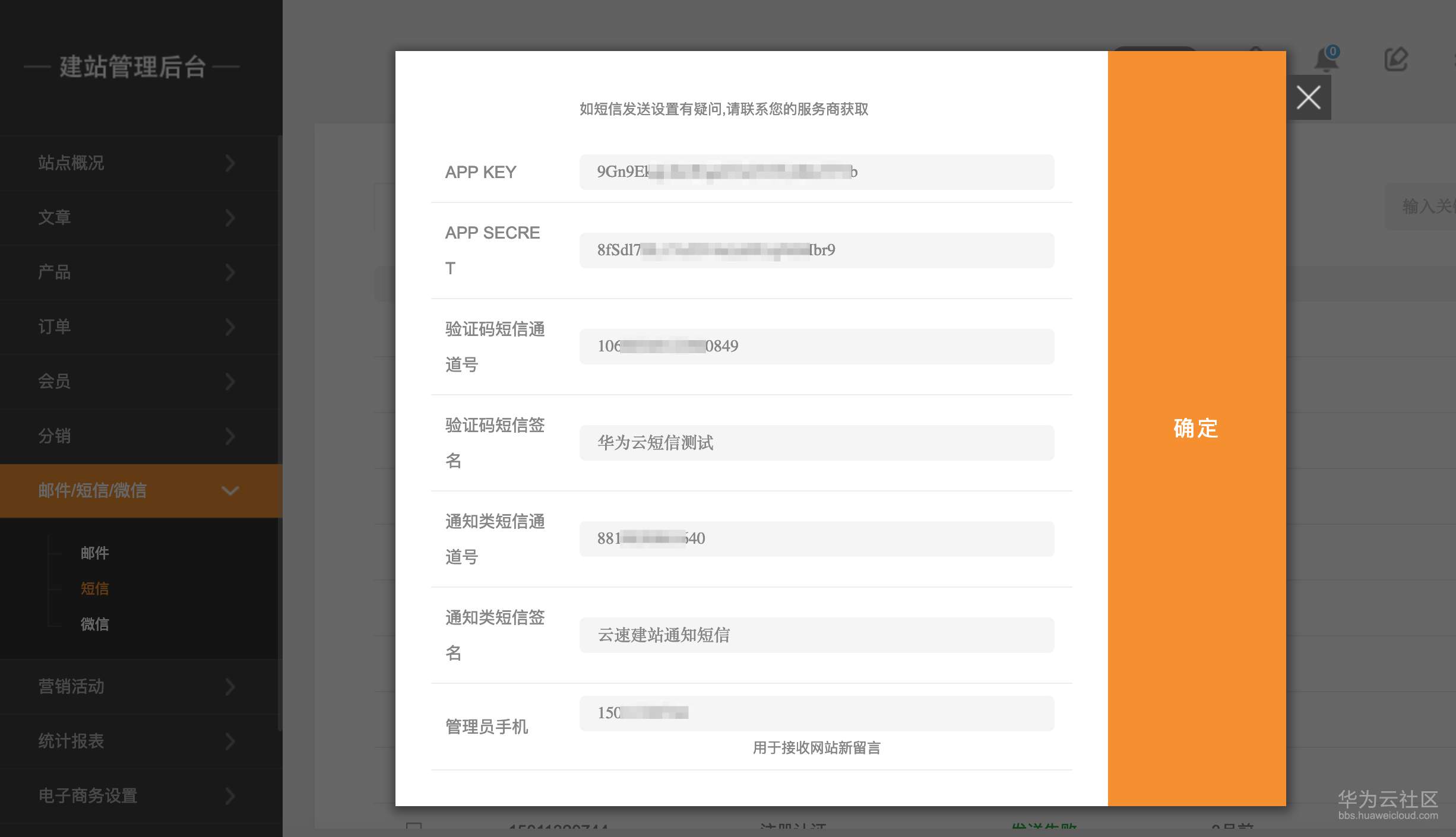Click the 管理员手机 phone number field
This screenshot has width=1456, height=837.
click(x=816, y=713)
